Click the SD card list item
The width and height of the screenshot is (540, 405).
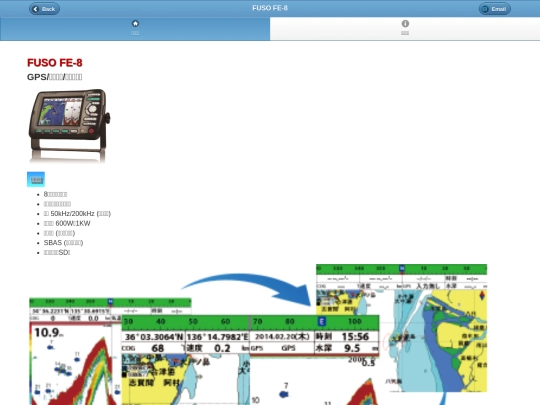[x=57, y=252]
